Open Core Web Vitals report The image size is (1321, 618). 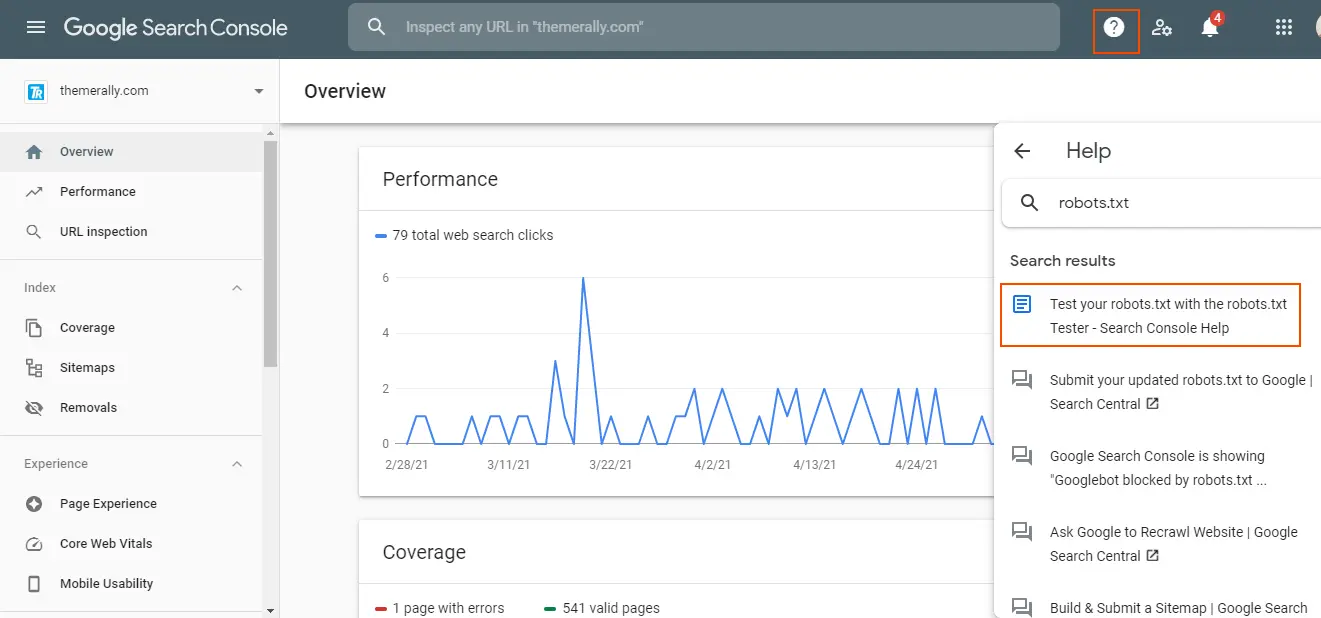click(x=131, y=544)
